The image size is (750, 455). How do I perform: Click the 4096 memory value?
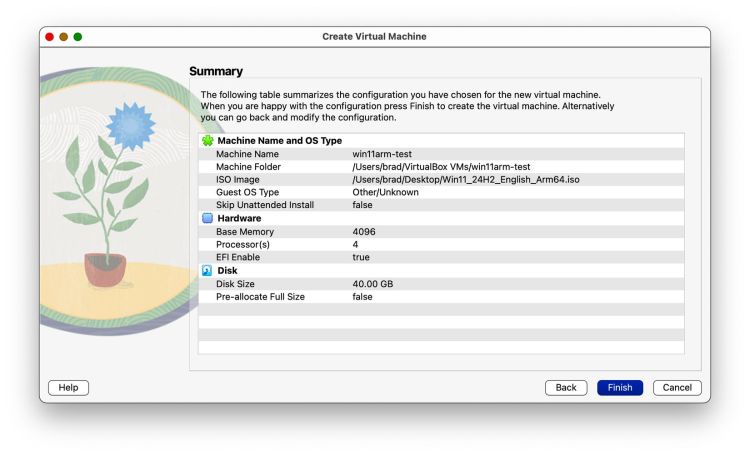pyautogui.click(x=364, y=232)
